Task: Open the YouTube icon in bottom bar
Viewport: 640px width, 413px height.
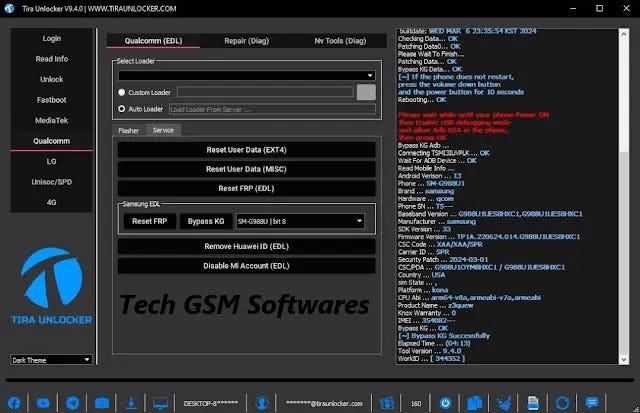Action: coord(43,403)
